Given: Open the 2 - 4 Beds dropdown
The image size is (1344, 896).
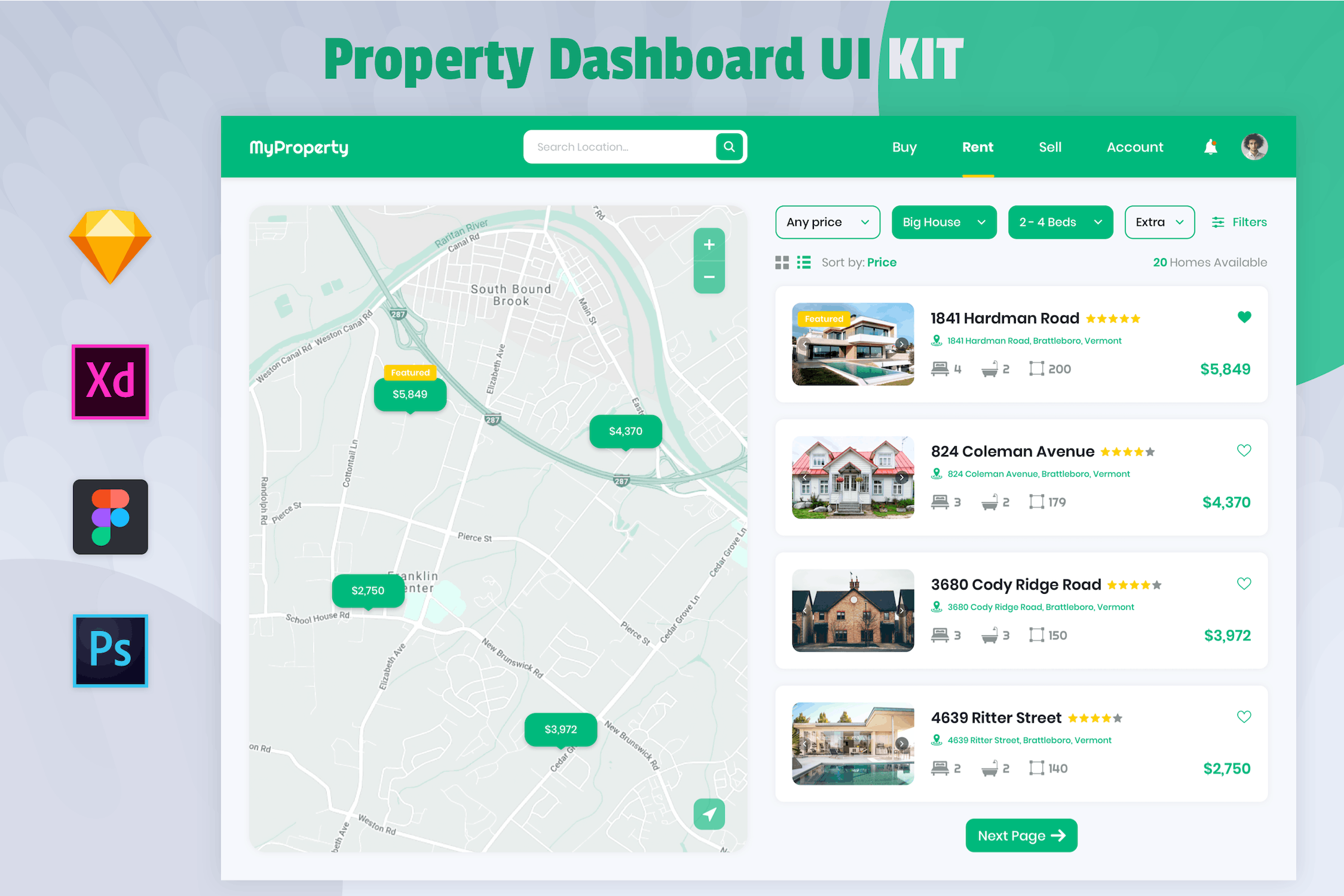Looking at the screenshot, I should pyautogui.click(x=1061, y=222).
